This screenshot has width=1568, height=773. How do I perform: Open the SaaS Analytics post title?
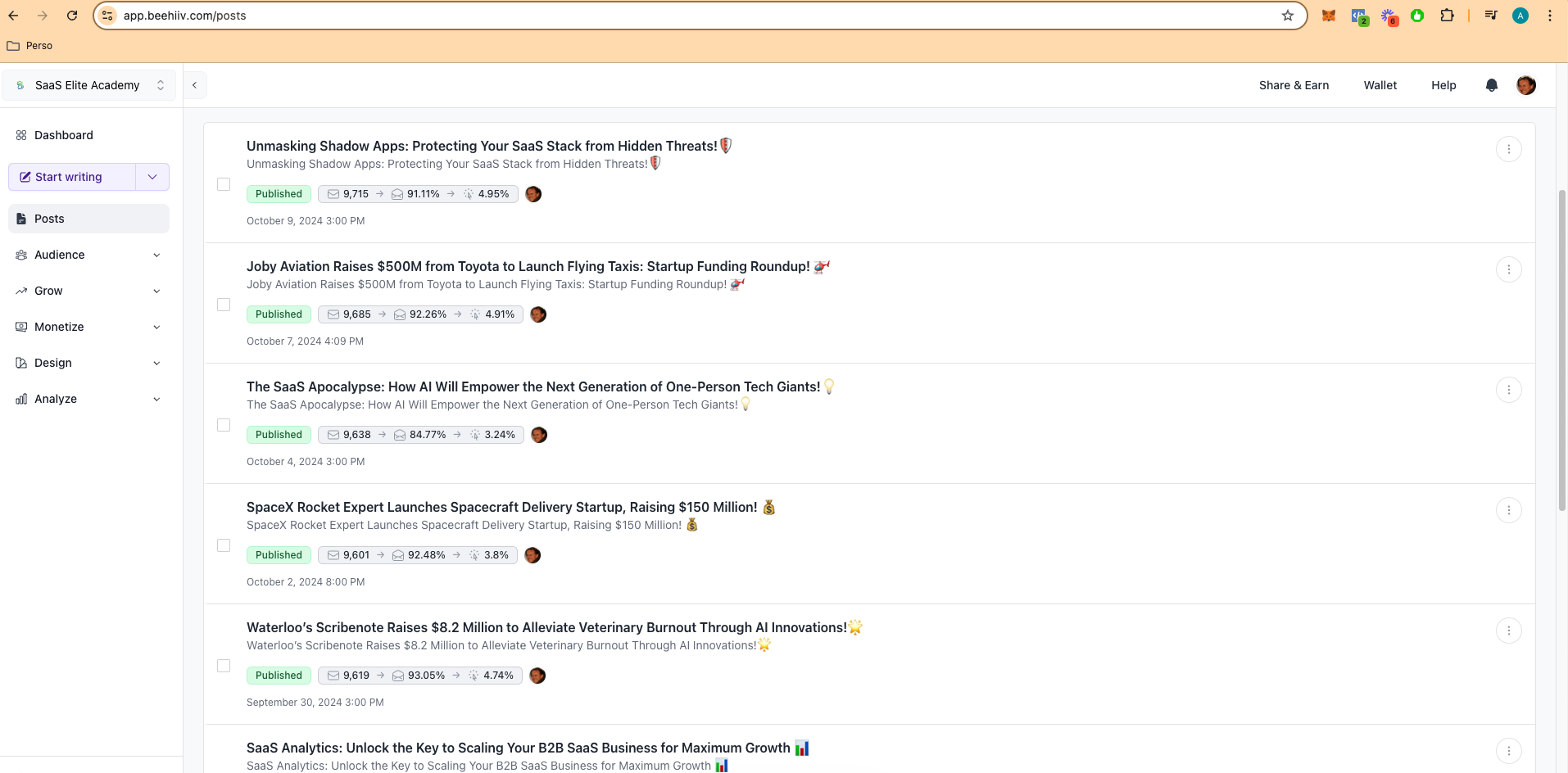pos(528,748)
